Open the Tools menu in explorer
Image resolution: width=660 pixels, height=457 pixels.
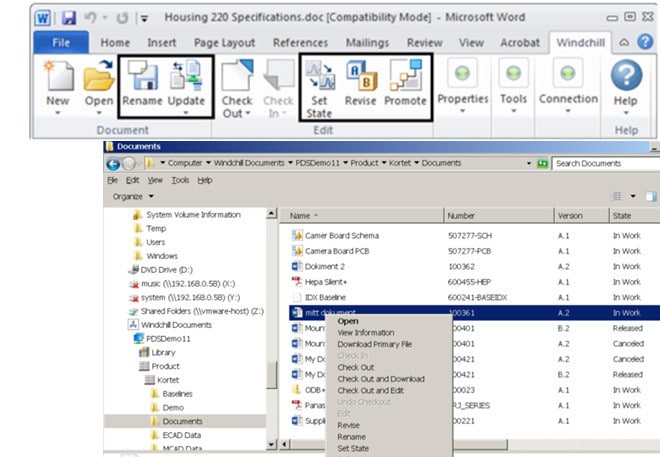(x=180, y=181)
